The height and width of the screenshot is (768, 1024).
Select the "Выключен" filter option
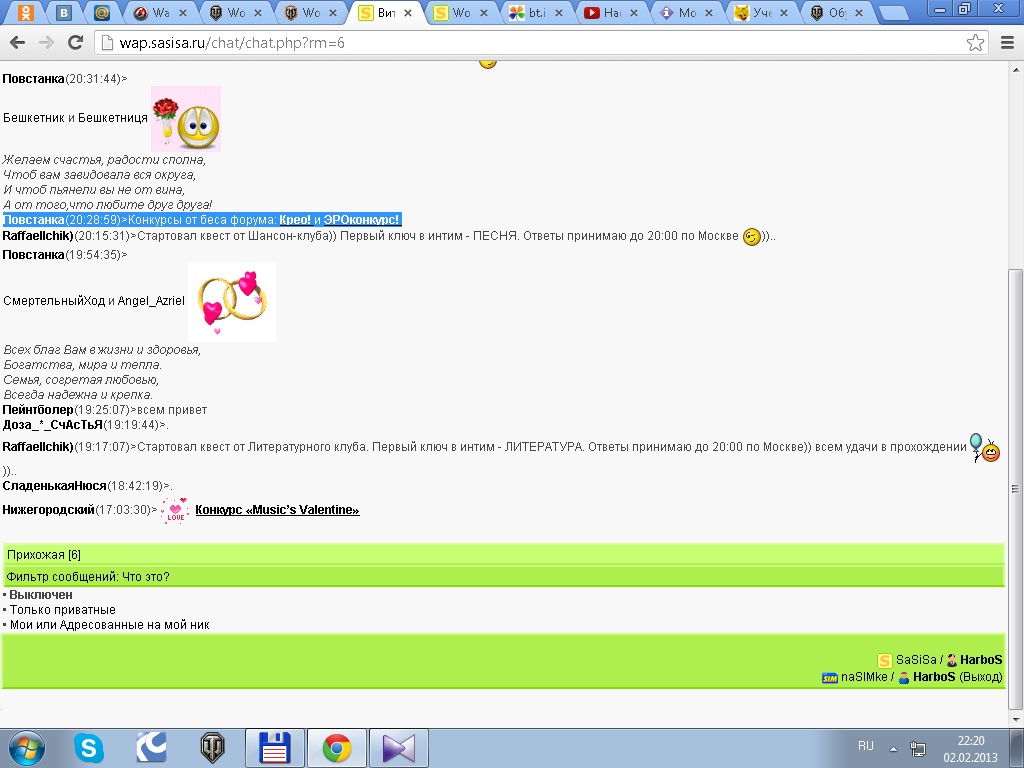click(41, 595)
